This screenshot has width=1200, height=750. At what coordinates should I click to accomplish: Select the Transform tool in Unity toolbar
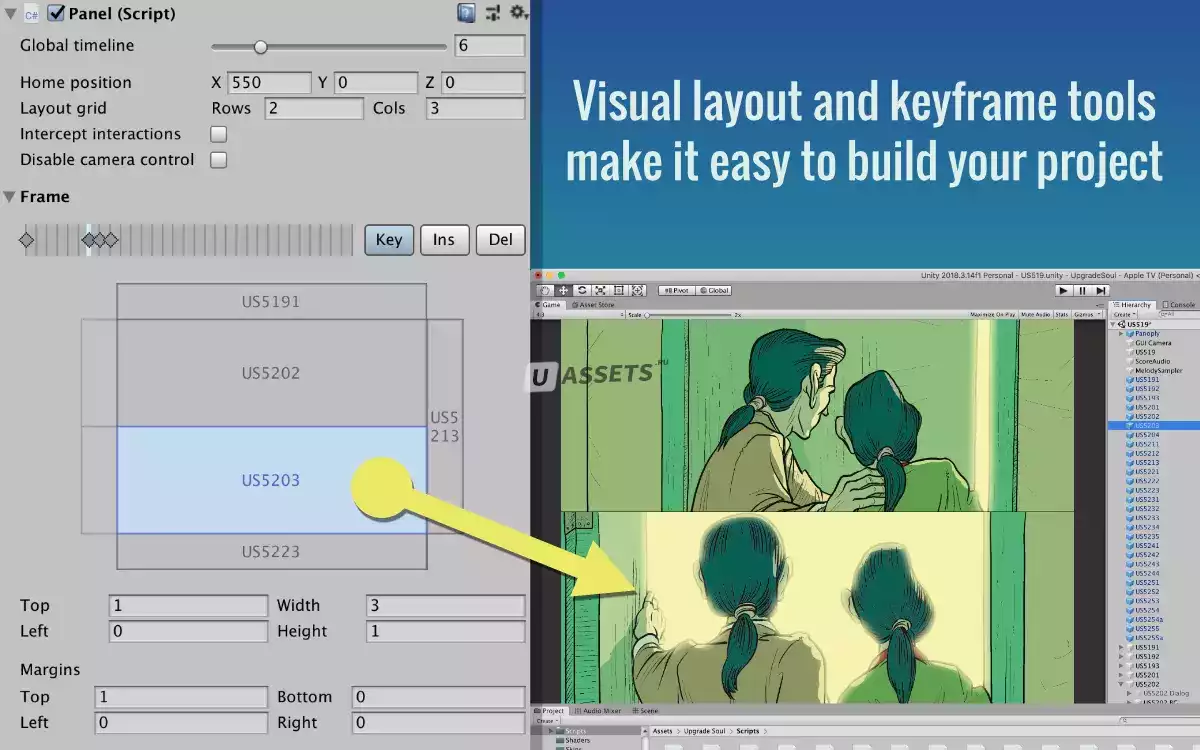coord(637,291)
